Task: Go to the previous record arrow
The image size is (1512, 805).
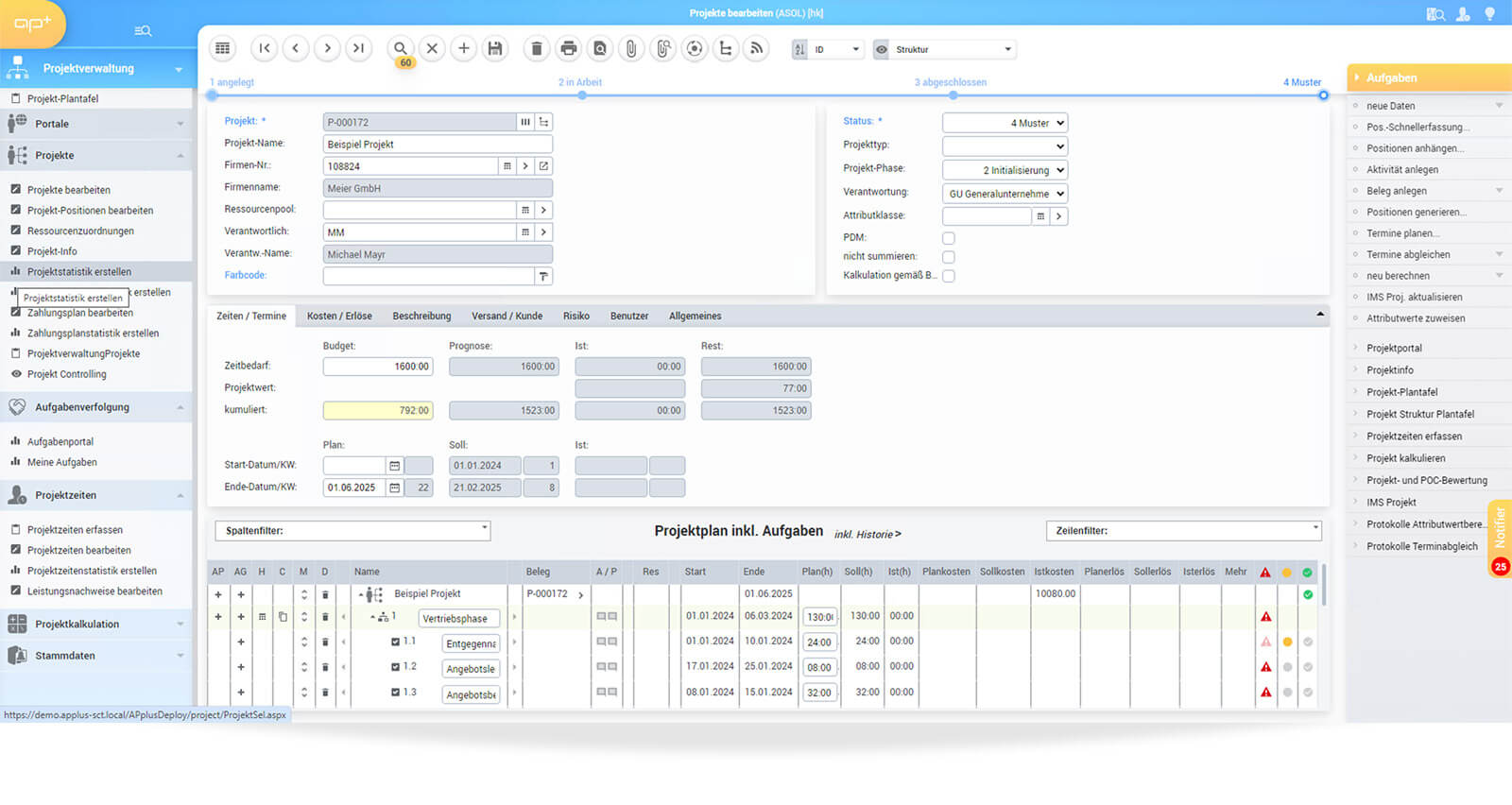Action: point(296,48)
